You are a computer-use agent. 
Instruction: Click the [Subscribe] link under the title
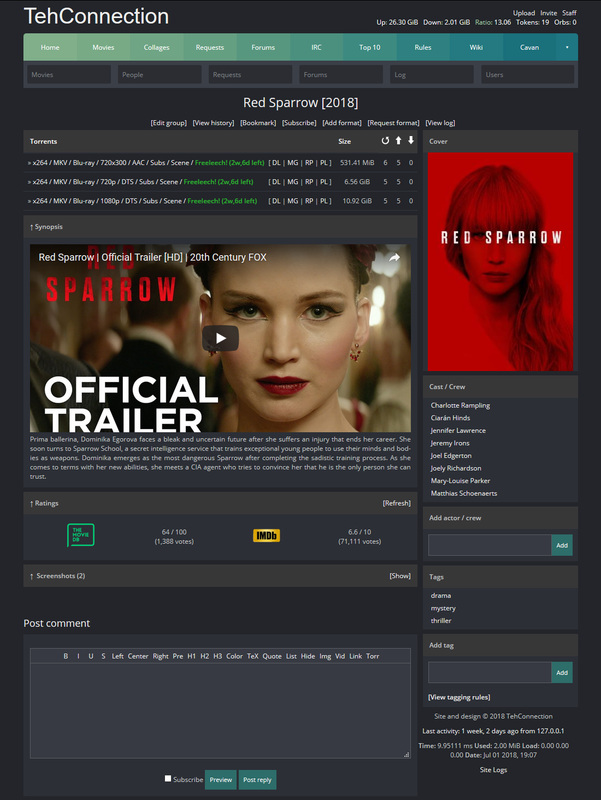[x=299, y=123]
